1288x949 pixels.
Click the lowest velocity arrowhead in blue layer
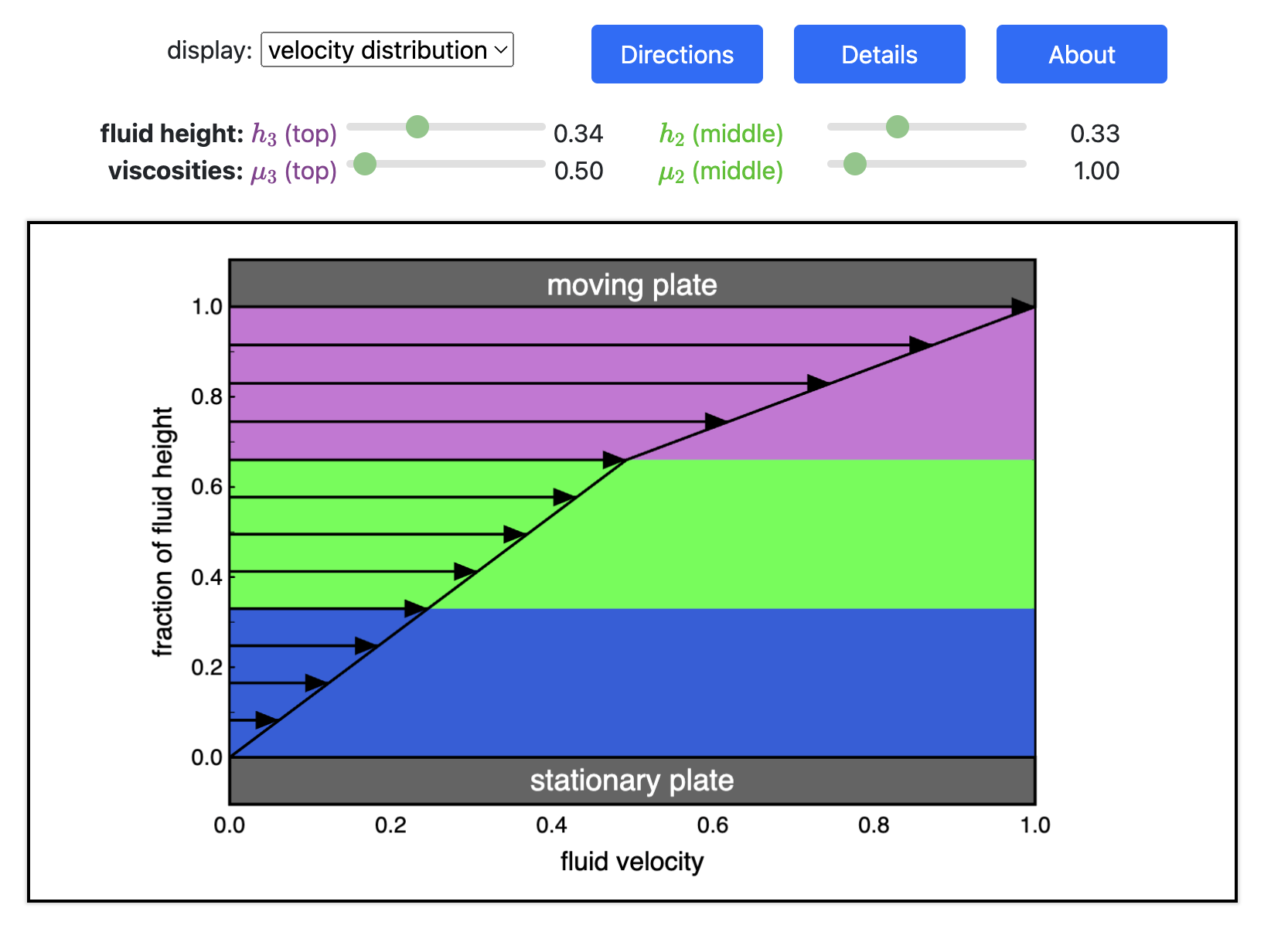pos(266,720)
